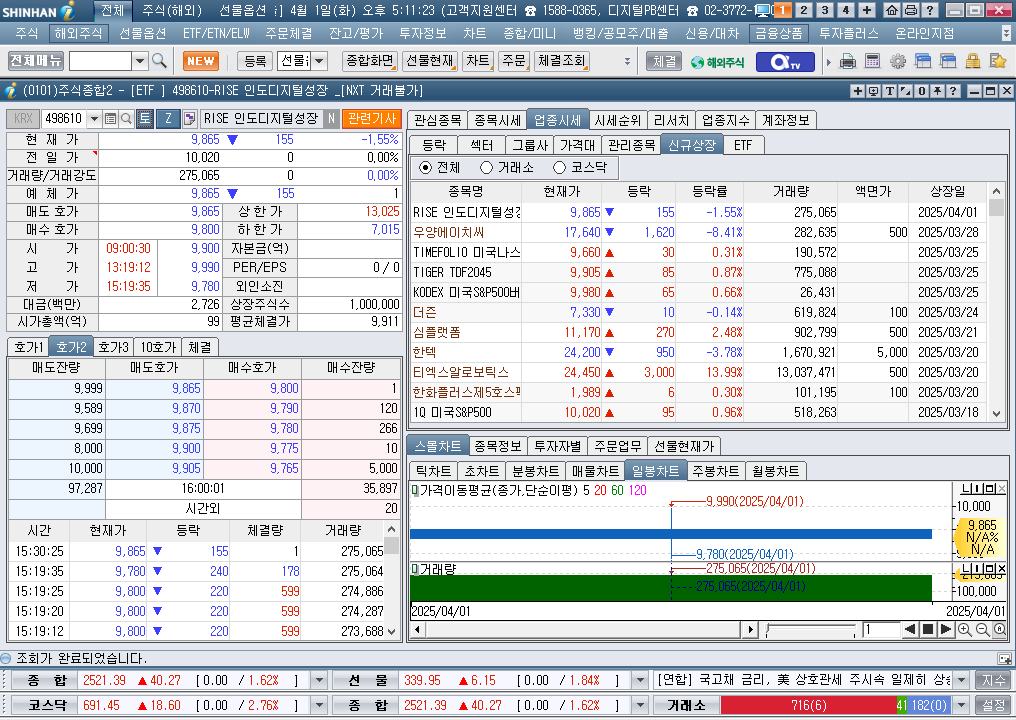Image resolution: width=1016 pixels, height=720 pixels.
Task: Switch to the 관심종목 tab
Action: (437, 120)
